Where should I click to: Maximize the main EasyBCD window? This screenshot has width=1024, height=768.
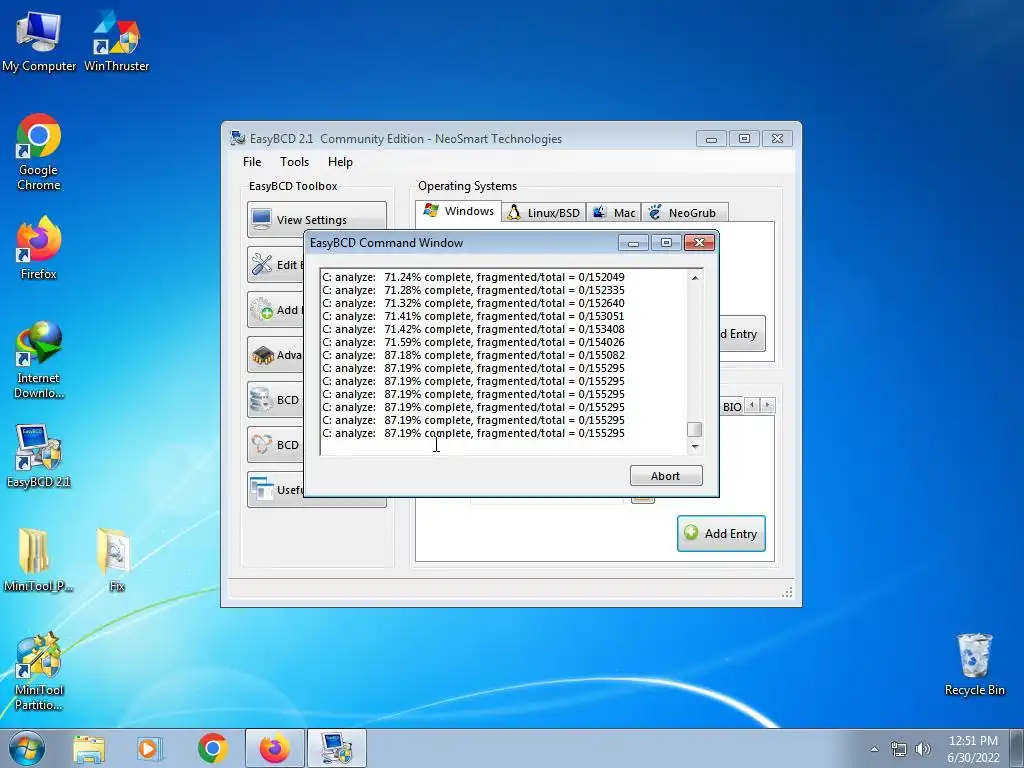(744, 138)
